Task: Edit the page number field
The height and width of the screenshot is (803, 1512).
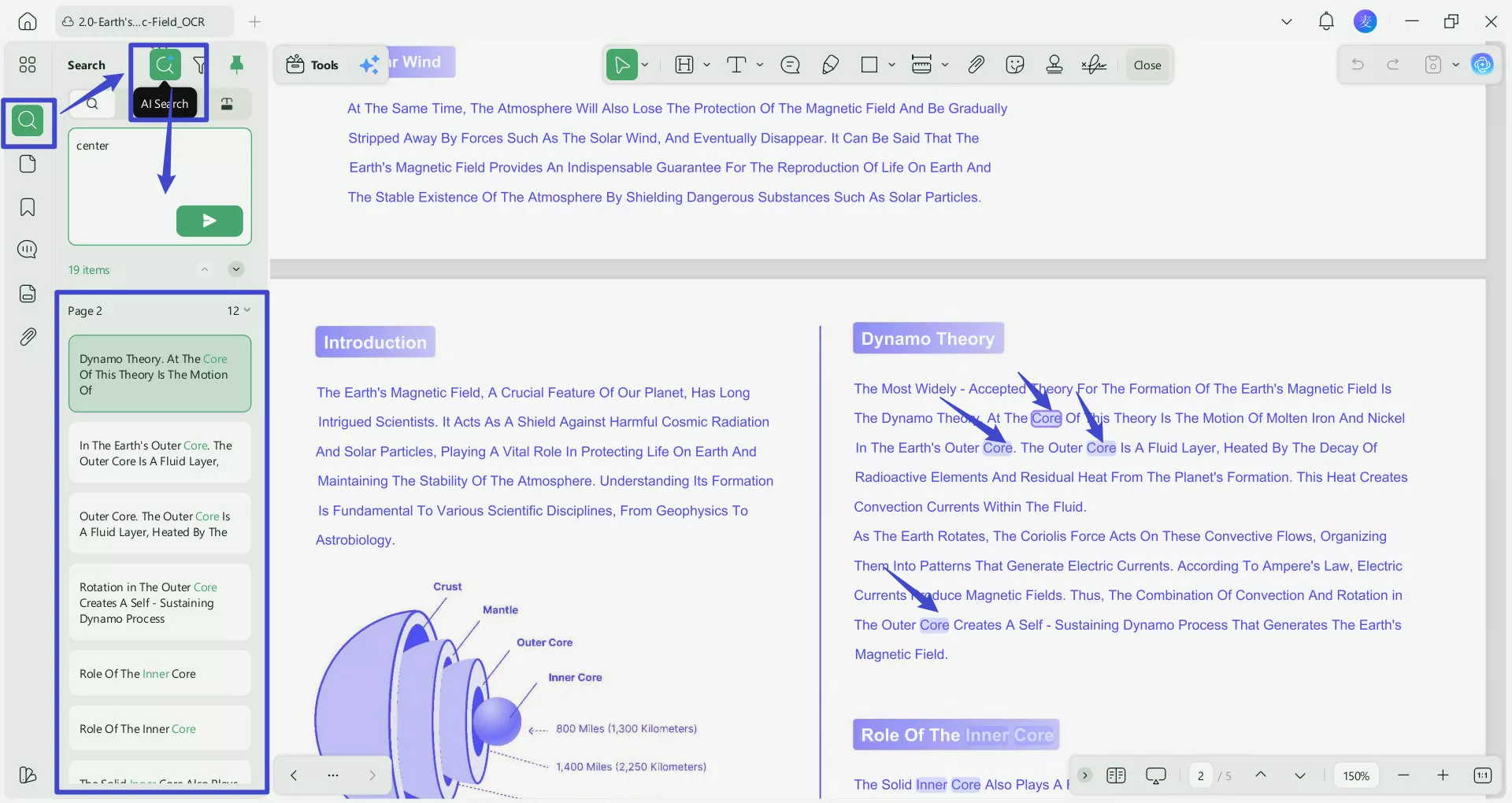Action: pos(1199,775)
